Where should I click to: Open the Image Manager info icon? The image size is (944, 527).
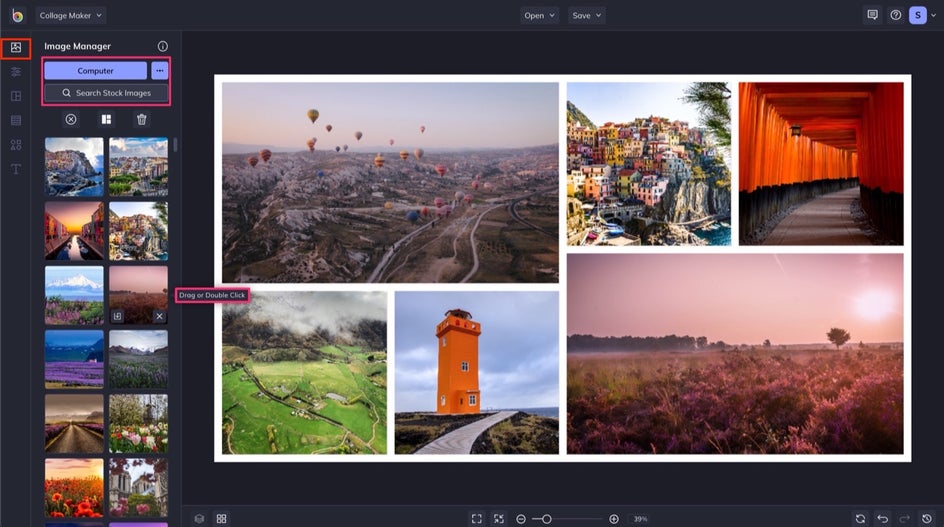pos(163,46)
